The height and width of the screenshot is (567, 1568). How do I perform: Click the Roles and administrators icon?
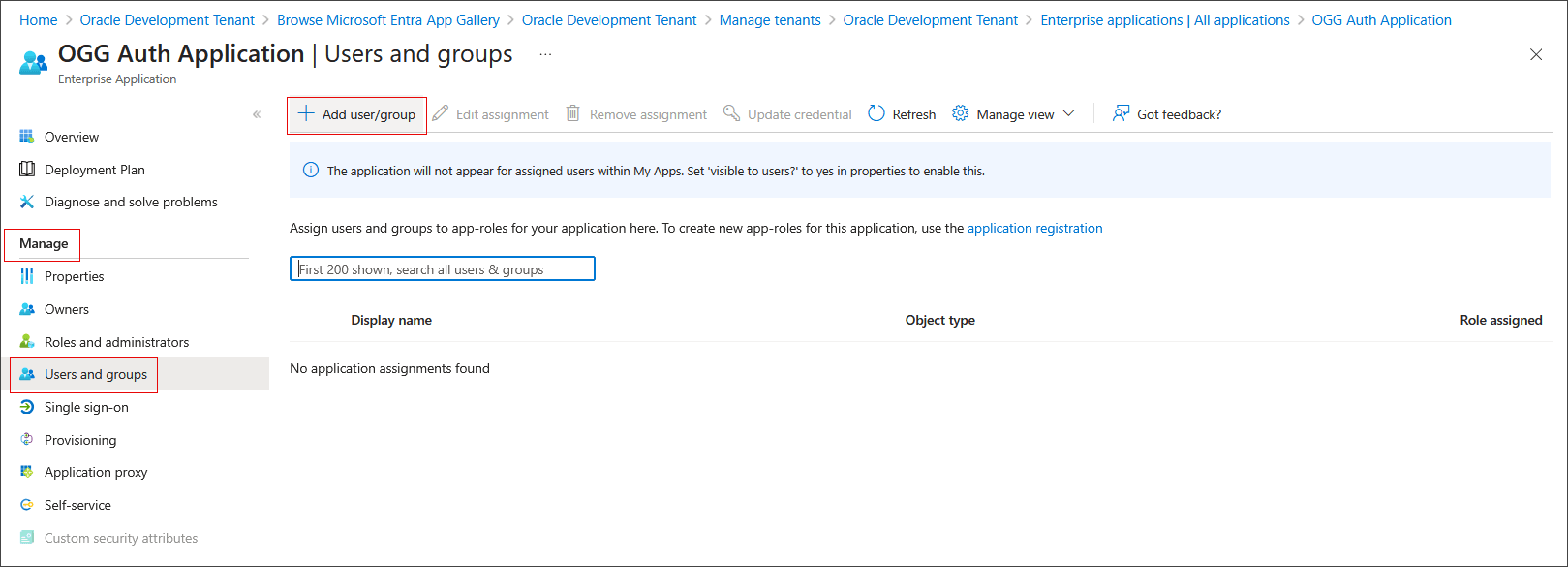coord(27,342)
